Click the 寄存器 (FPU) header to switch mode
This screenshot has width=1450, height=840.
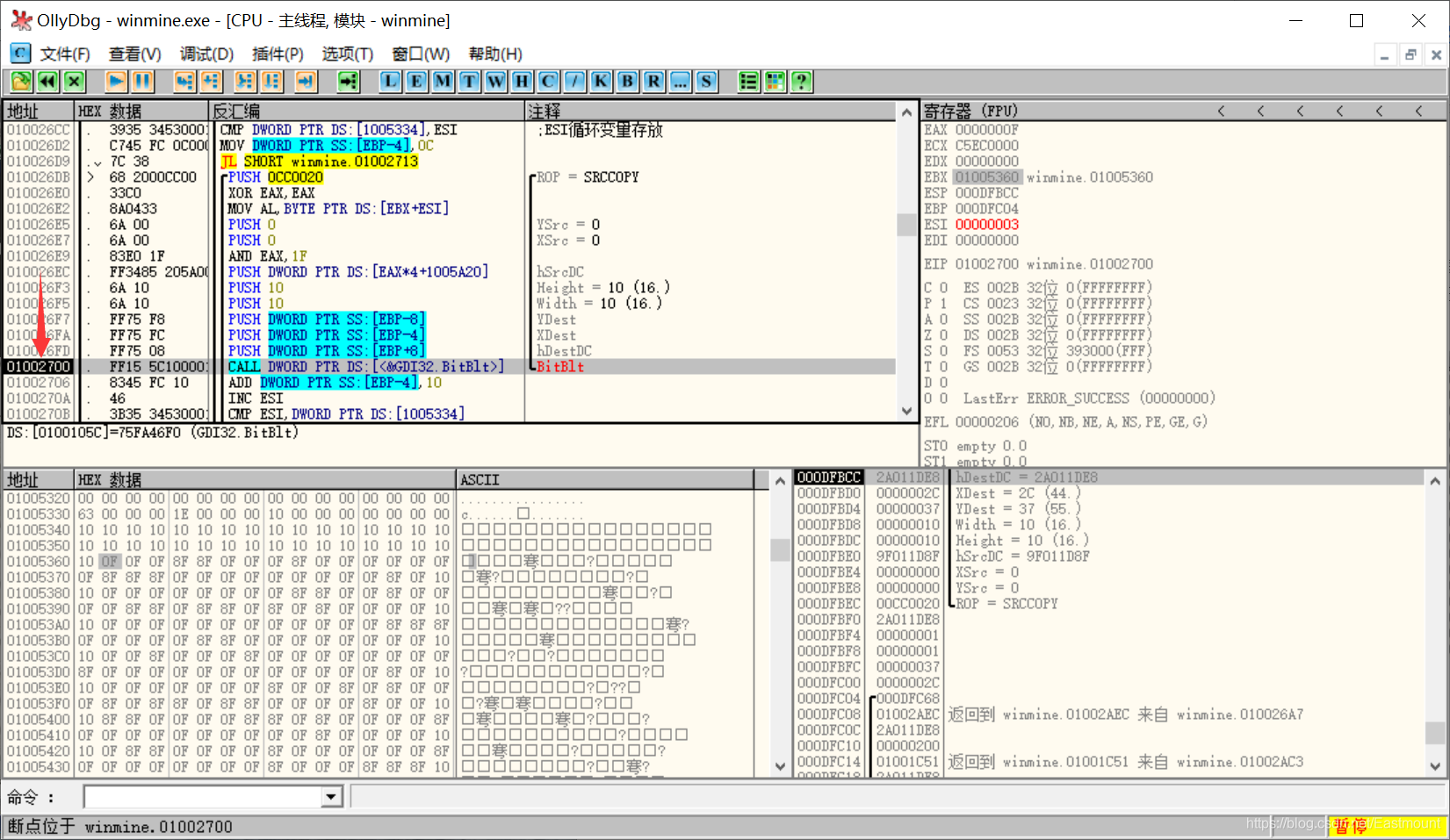[970, 111]
